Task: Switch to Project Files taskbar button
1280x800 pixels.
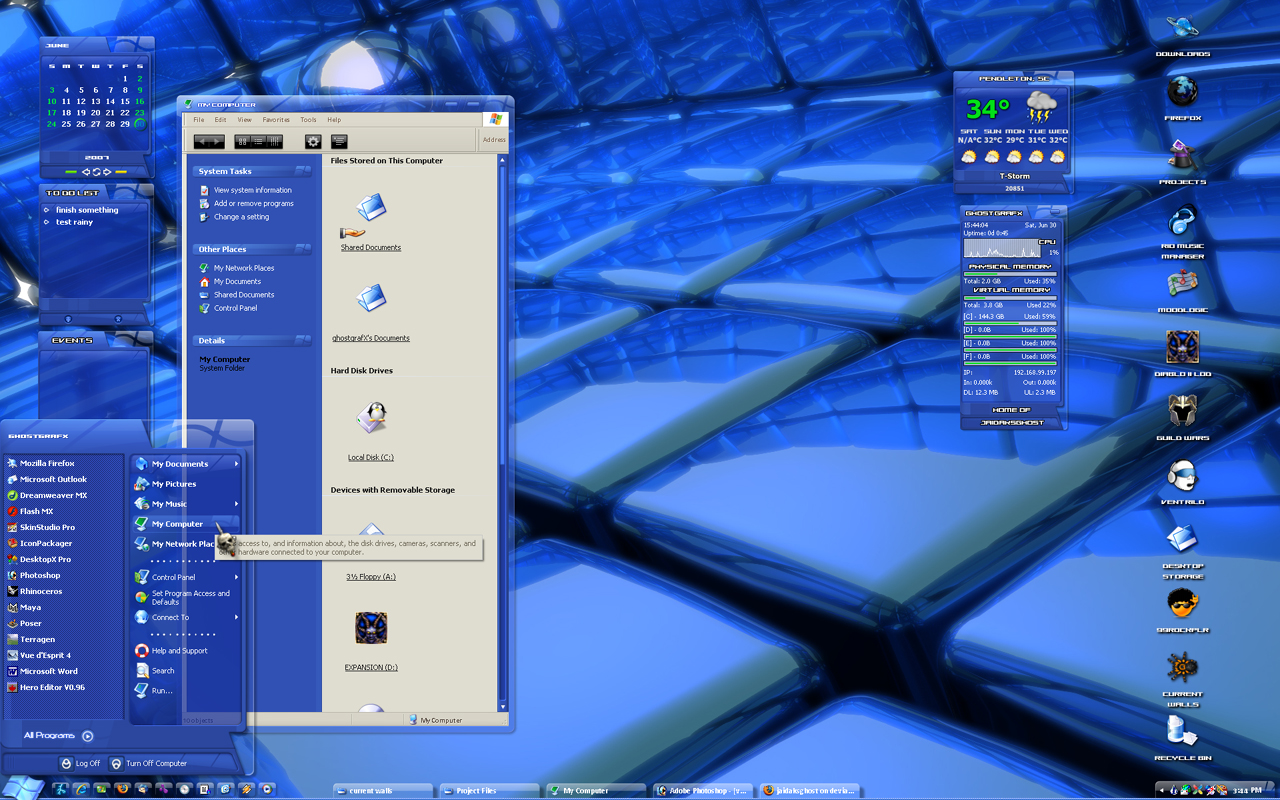Action: click(489, 790)
